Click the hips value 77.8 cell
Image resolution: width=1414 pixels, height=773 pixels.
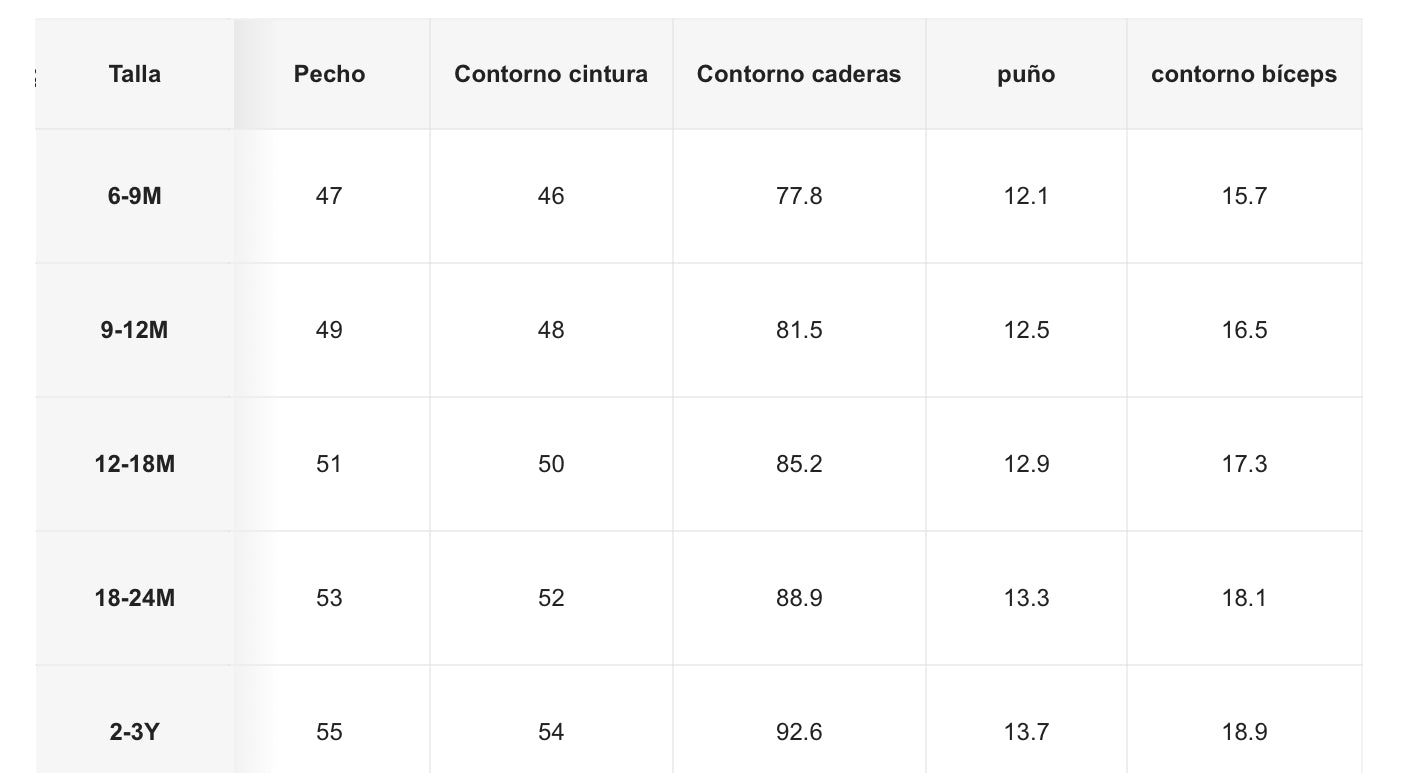[799, 196]
